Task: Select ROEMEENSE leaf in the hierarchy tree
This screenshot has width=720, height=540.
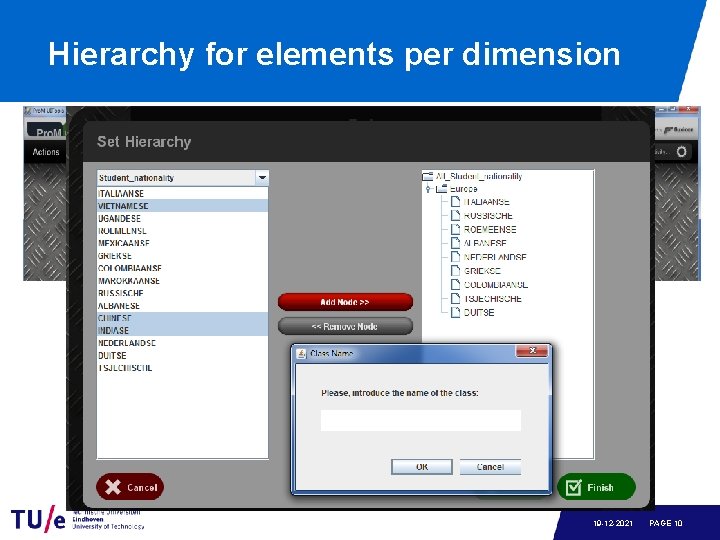Action: 490,230
